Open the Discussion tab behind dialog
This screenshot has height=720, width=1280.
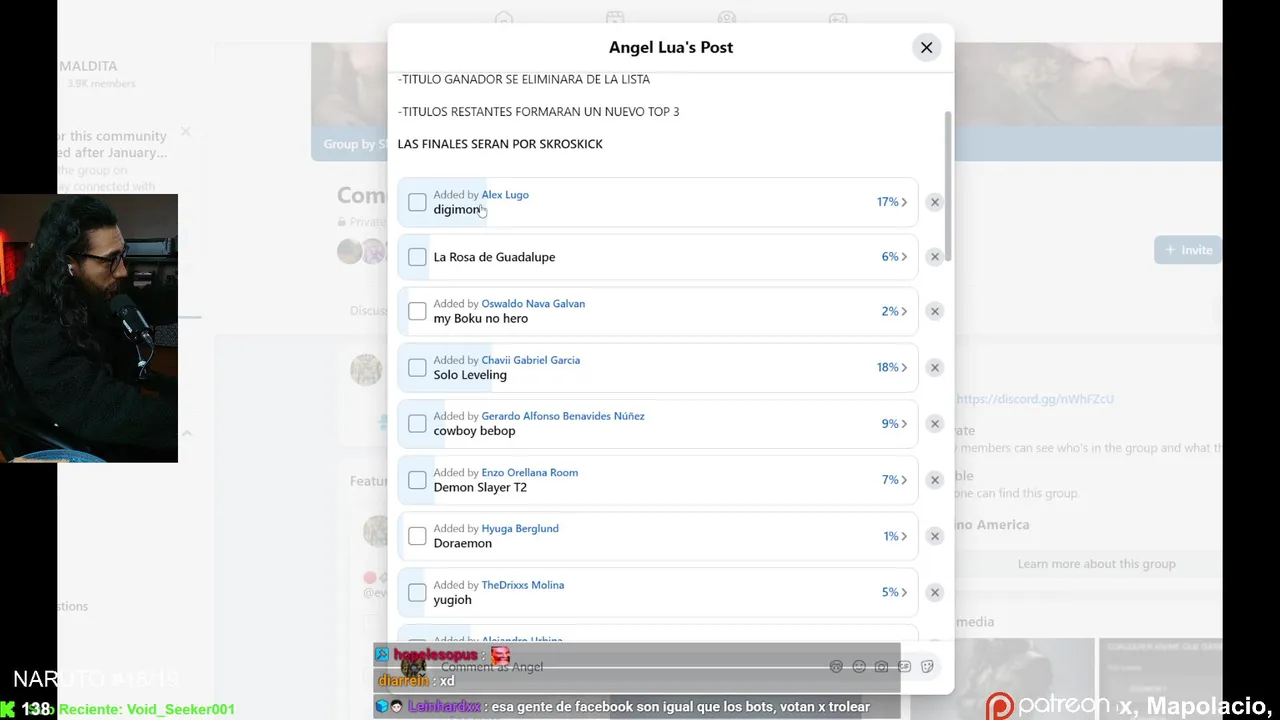tap(369, 311)
